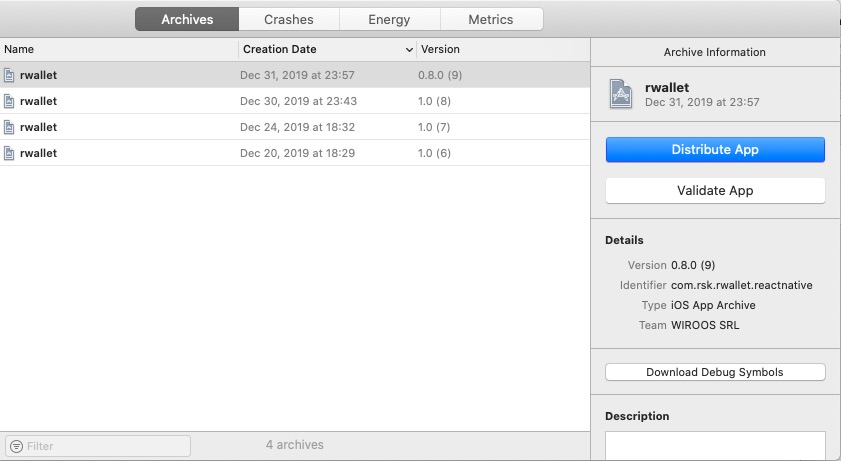Image resolution: width=841 pixels, height=461 pixels.
Task: Open the Energy tab
Action: 389,19
